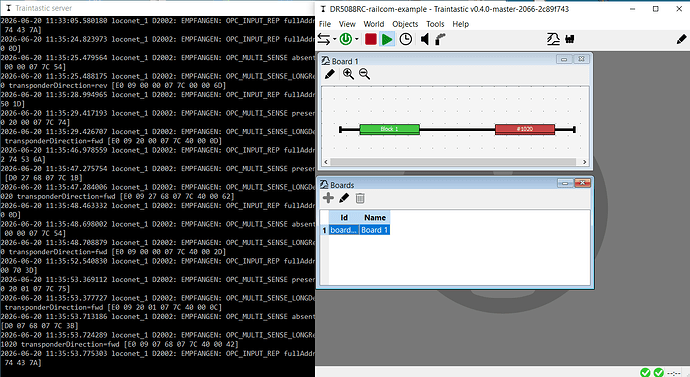Screen dimensions: 690x377
Task: Click the Id column header
Action: 344,217
